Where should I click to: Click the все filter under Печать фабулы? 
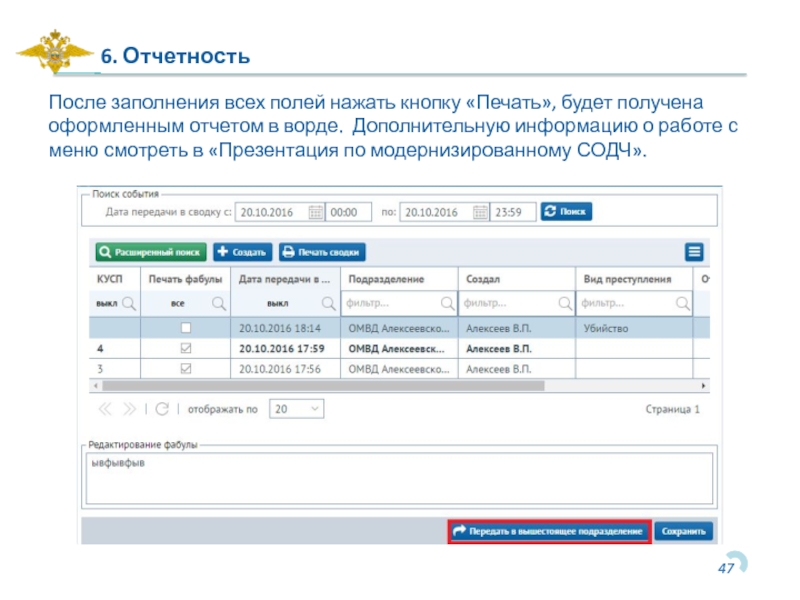coord(178,304)
